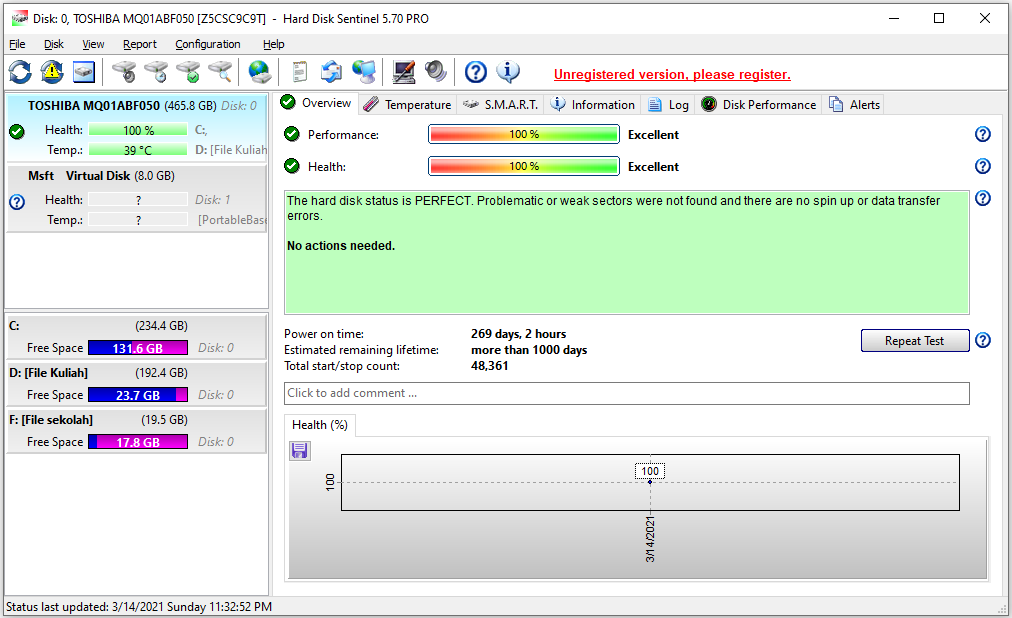Screen dimensions: 1012x618
Task: Select the 'D: [File Kuliah]' partition label
Action: click(x=48, y=373)
